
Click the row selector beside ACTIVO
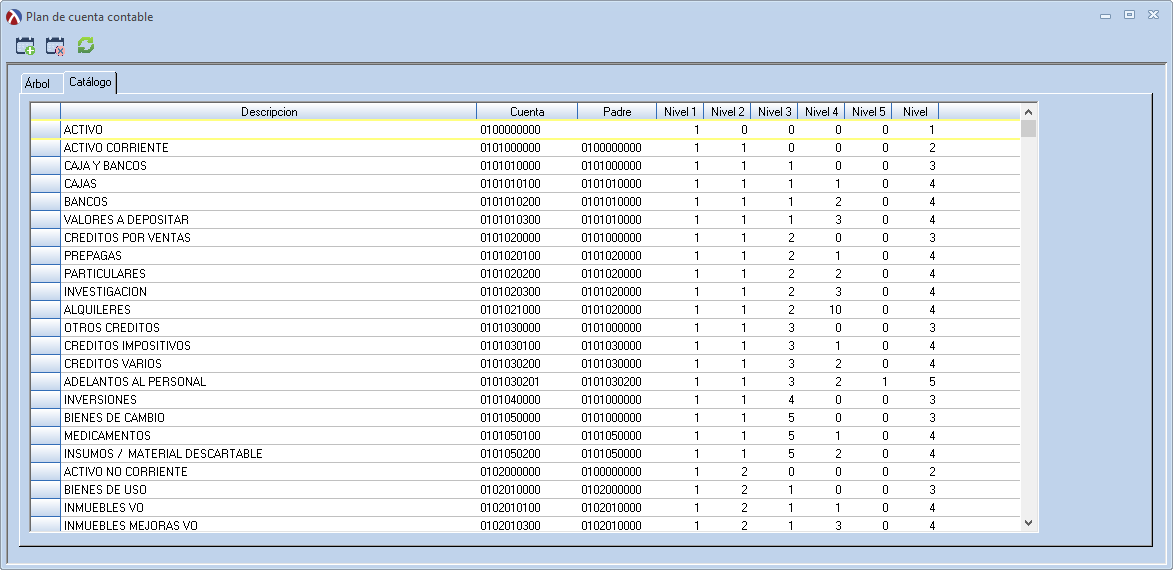click(46, 129)
